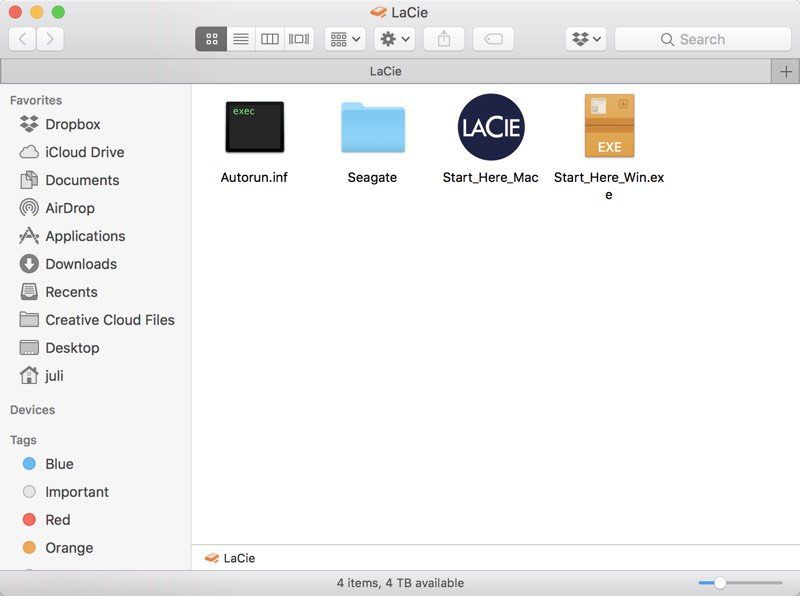800x596 pixels.
Task: Switch to column view
Action: click(269, 39)
